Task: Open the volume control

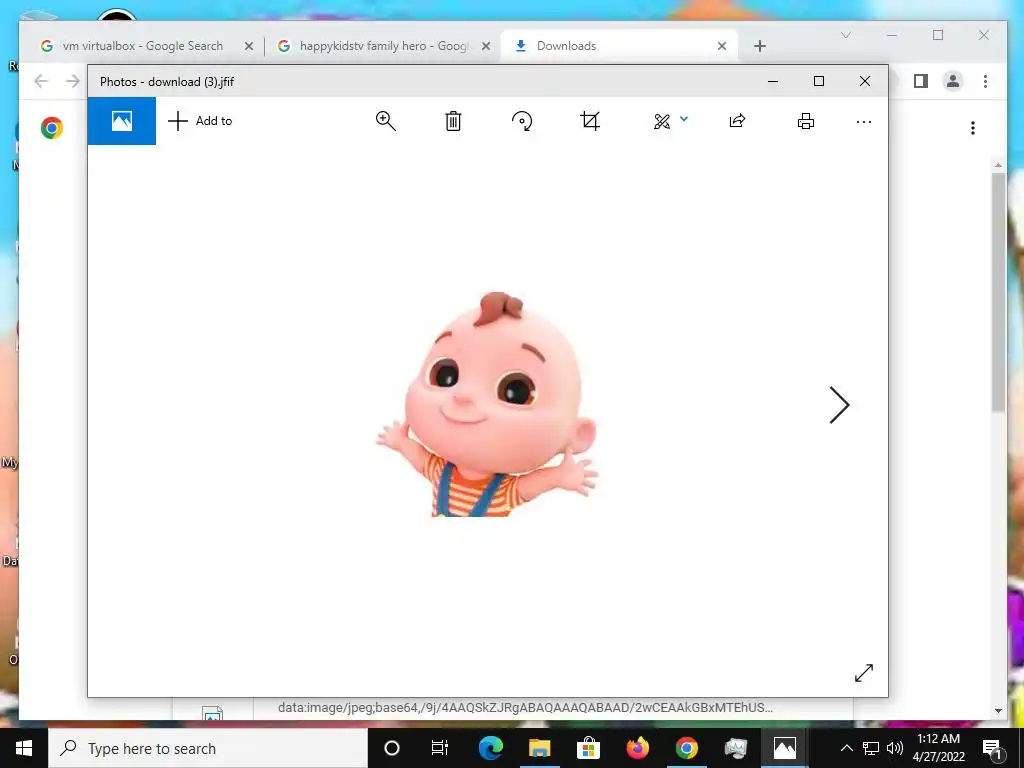Action: 895,748
